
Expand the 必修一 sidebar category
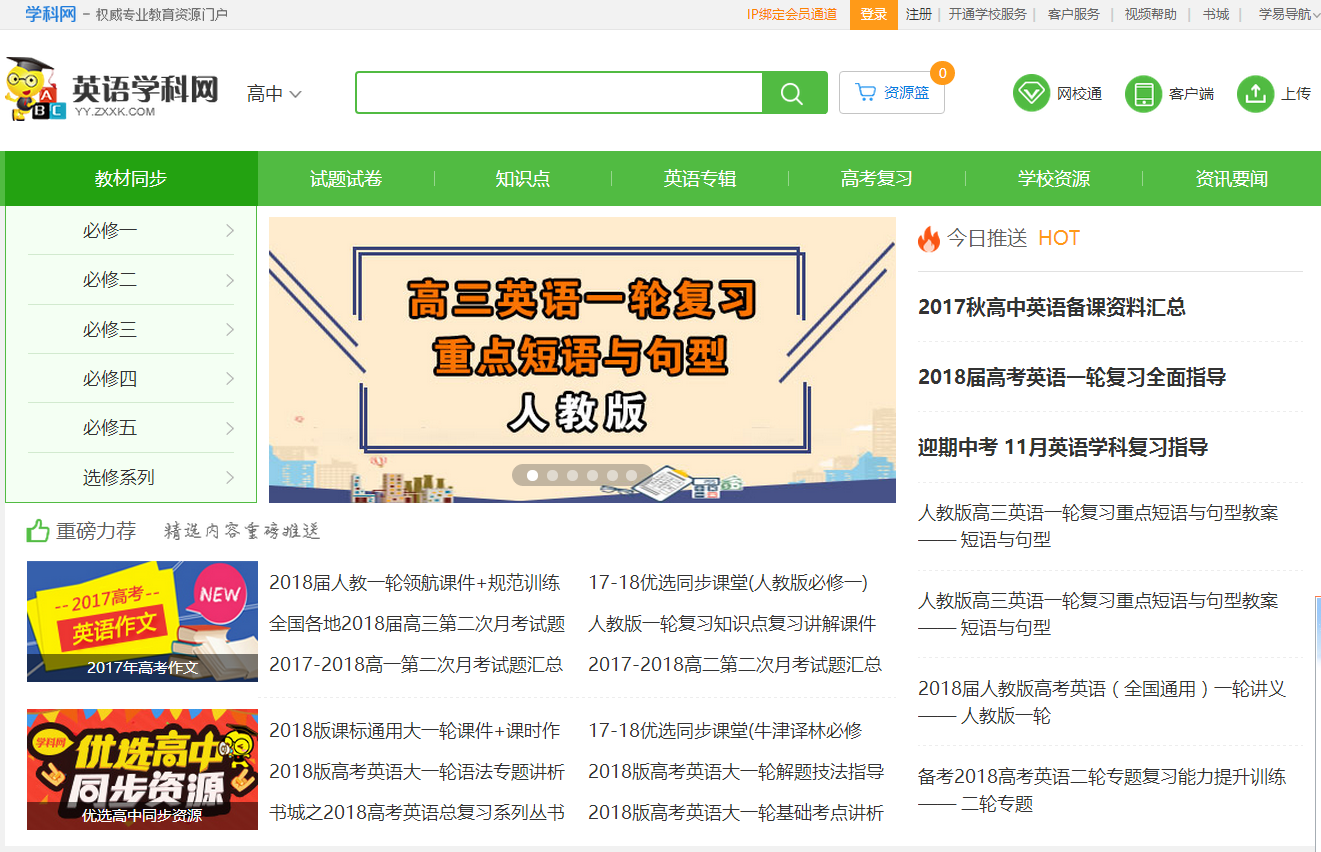[131, 231]
